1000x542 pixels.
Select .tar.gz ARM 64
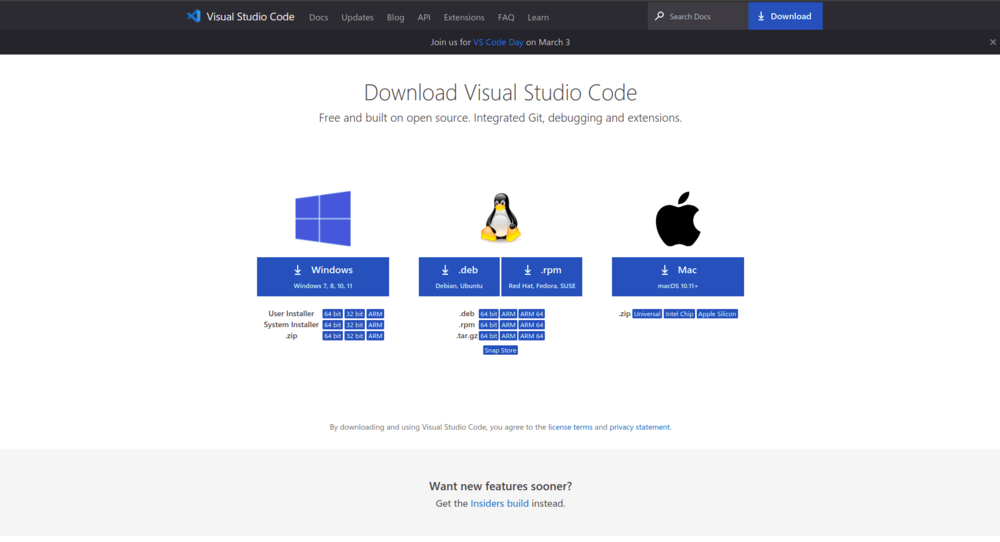pos(531,335)
